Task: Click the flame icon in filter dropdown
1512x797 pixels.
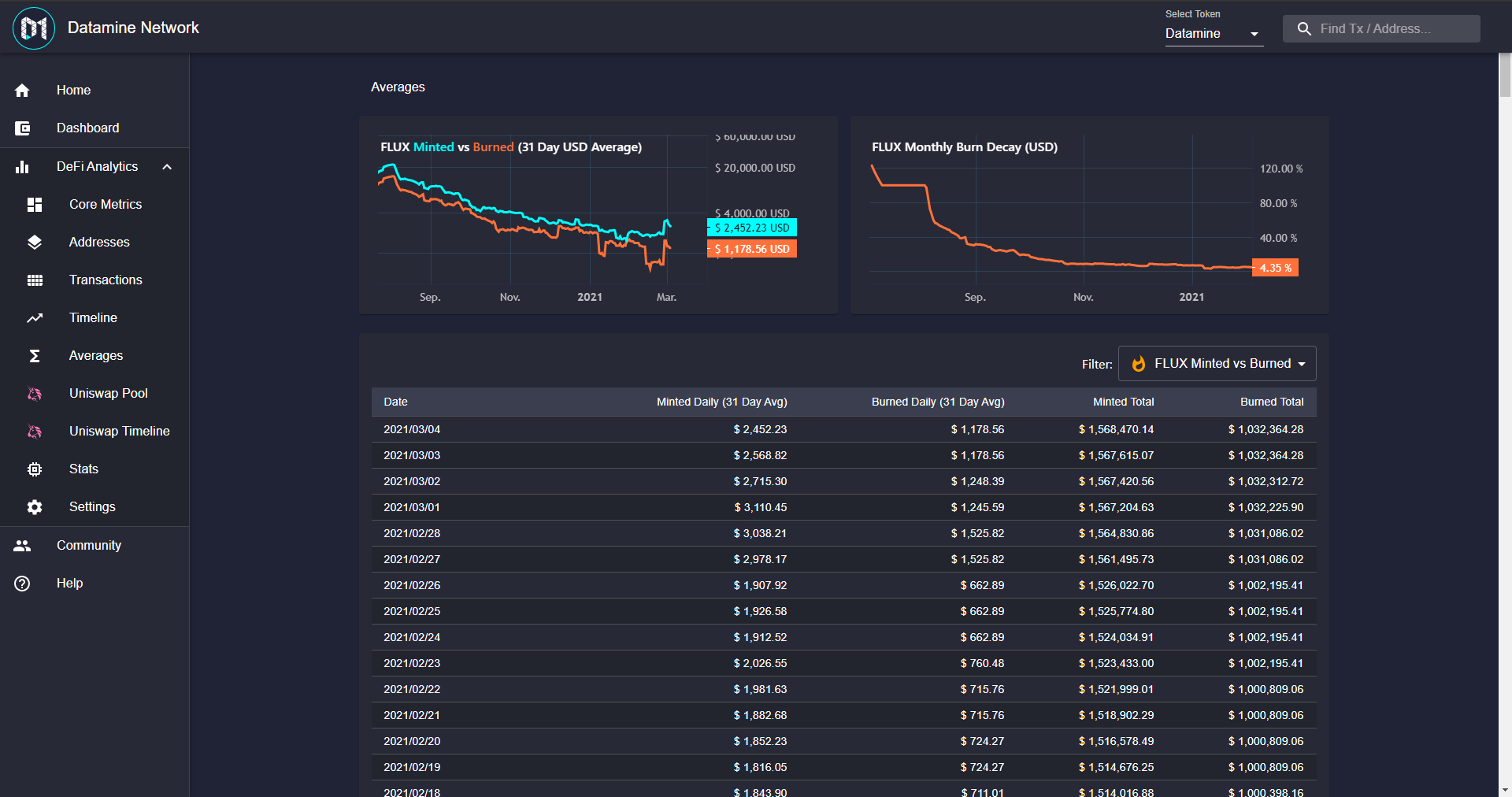Action: 1139,364
